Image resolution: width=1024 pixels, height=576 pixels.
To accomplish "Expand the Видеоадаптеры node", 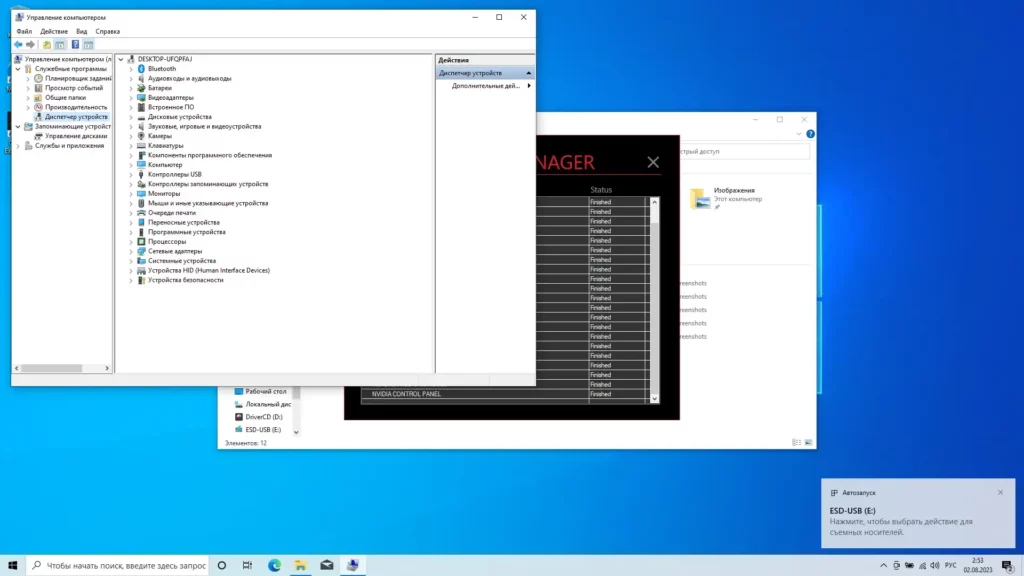I will (x=131, y=98).
